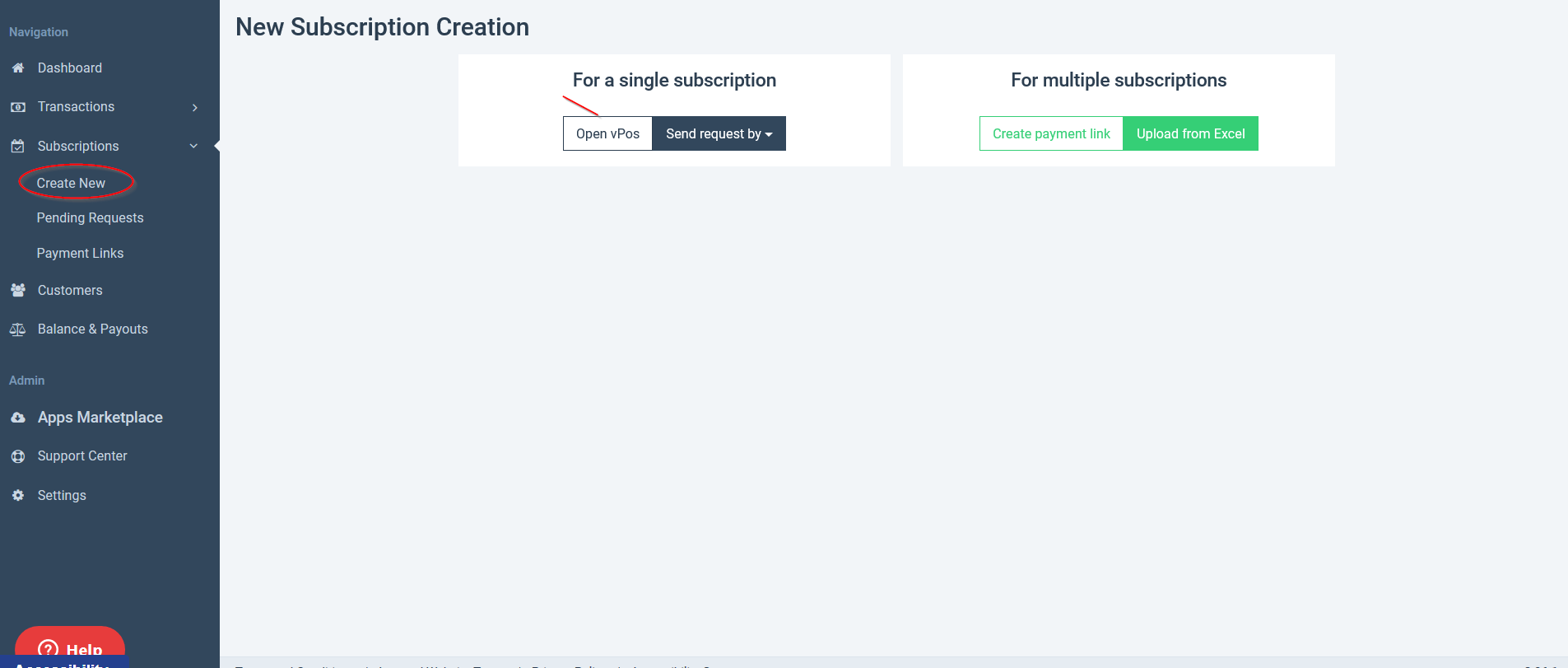Expand the Transactions submenu chevron
The width and height of the screenshot is (1568, 668).
coord(195,107)
